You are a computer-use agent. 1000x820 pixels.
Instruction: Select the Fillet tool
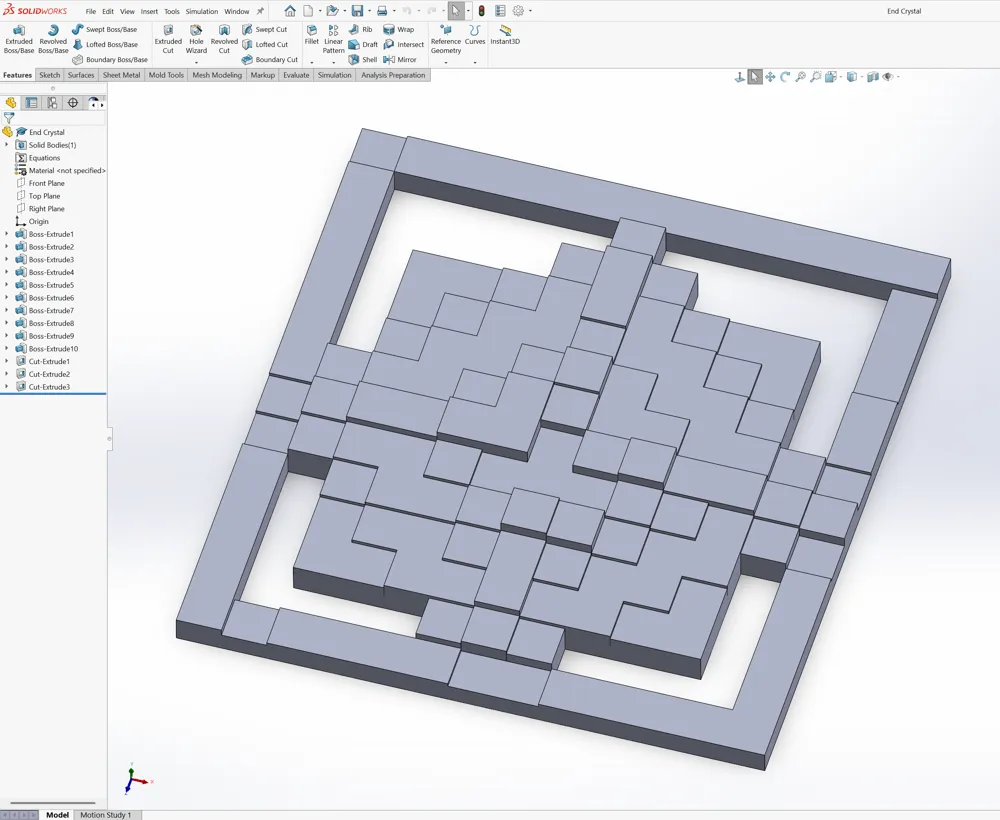click(x=311, y=35)
